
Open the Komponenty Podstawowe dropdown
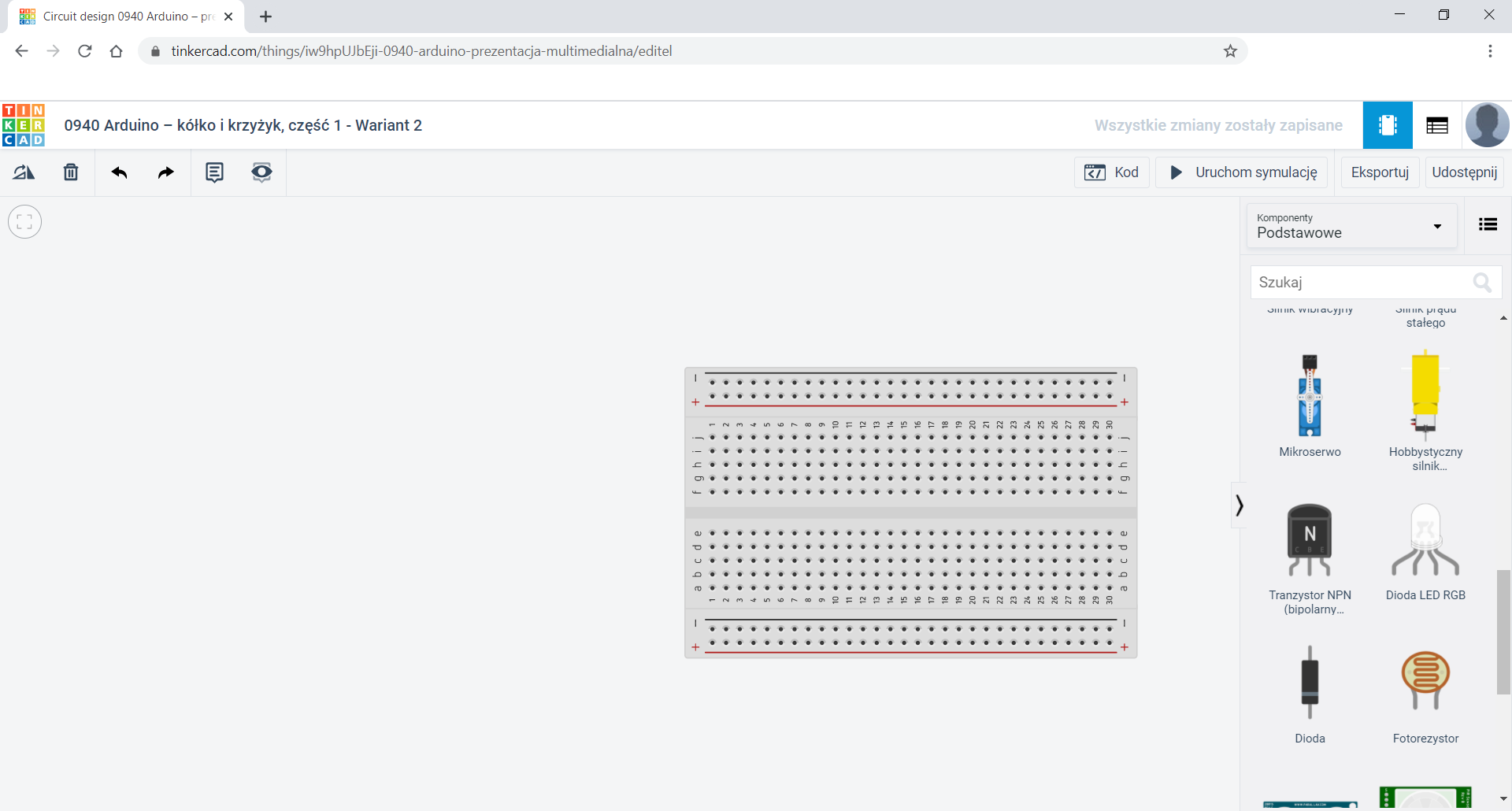click(x=1351, y=226)
